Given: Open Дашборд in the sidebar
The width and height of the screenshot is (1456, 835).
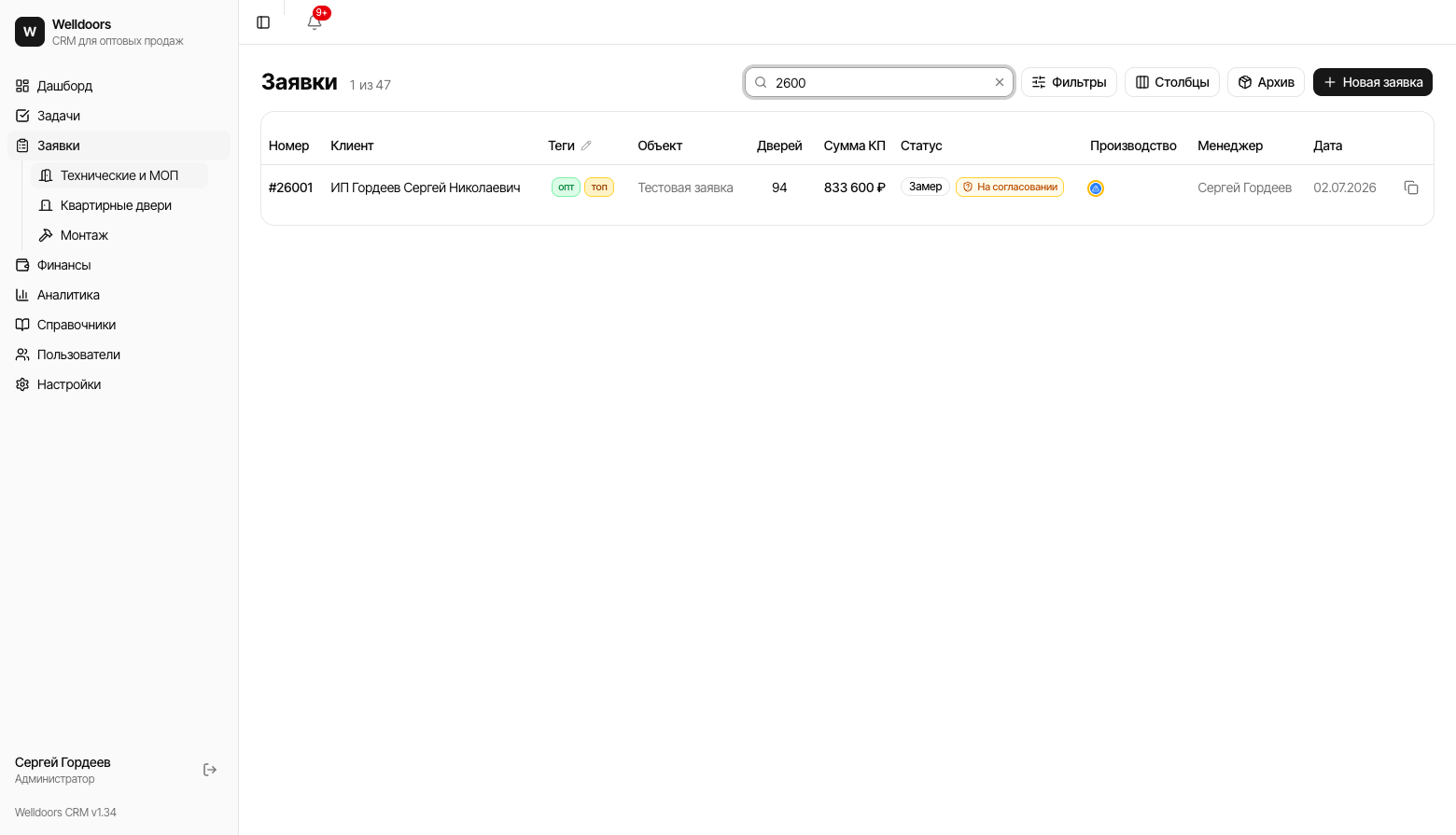Looking at the screenshot, I should (119, 86).
